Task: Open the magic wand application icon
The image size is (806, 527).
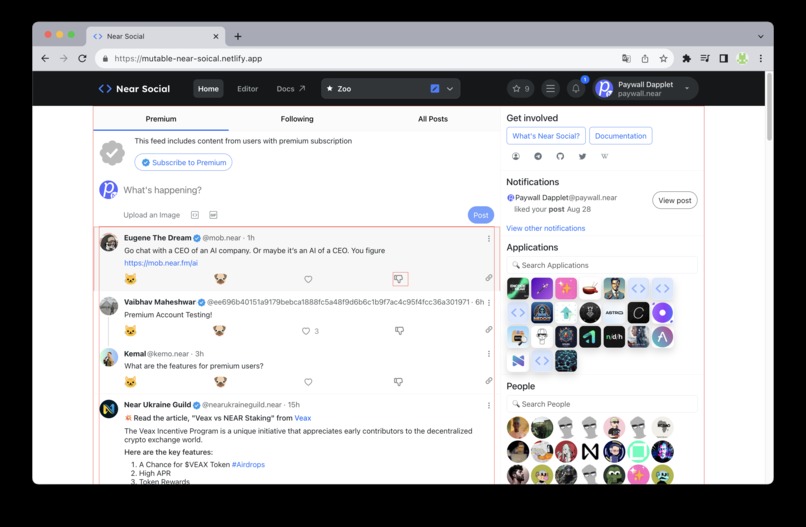Action: (542, 288)
